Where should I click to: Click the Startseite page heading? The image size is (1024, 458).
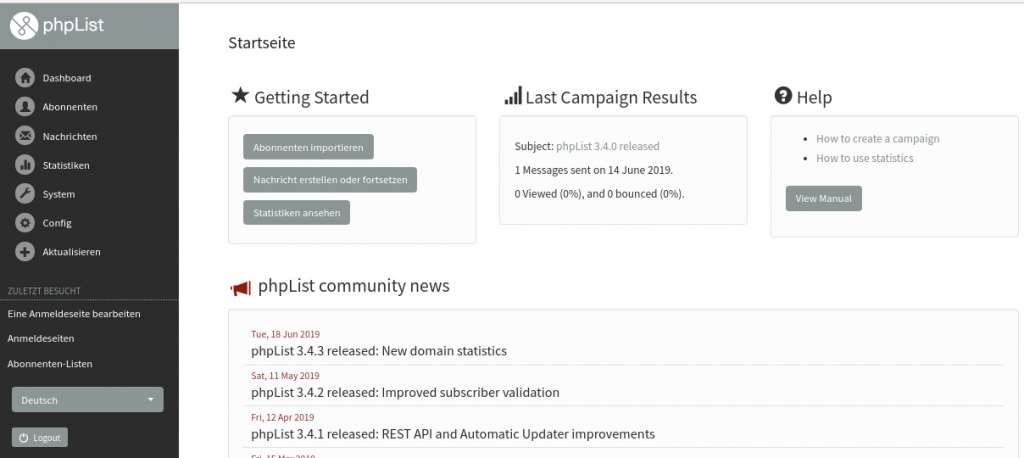(262, 43)
